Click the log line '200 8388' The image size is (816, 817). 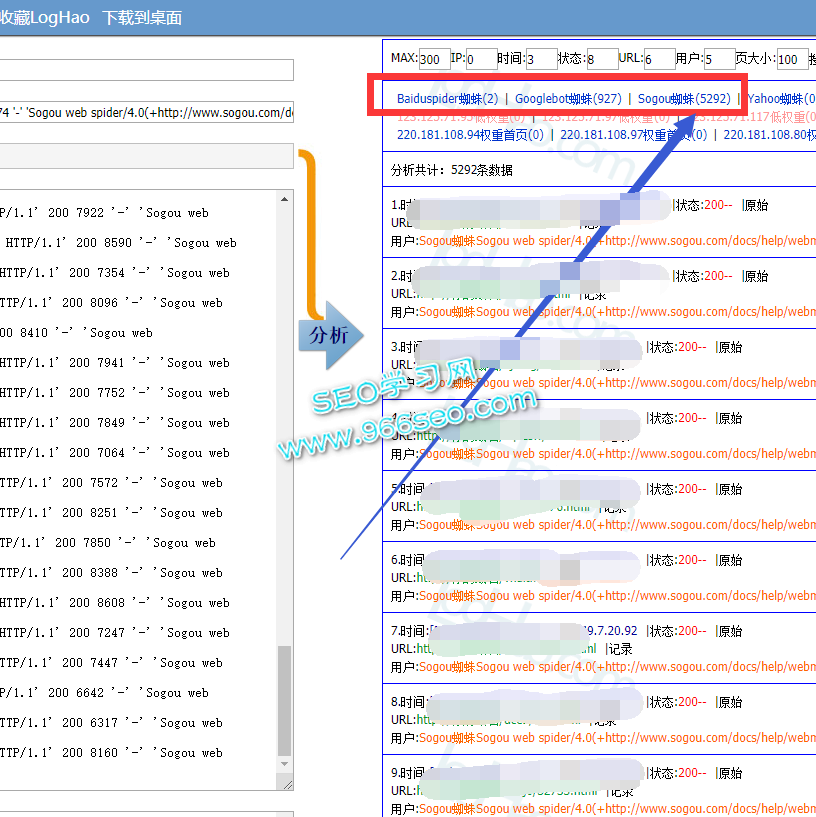[x=112, y=573]
